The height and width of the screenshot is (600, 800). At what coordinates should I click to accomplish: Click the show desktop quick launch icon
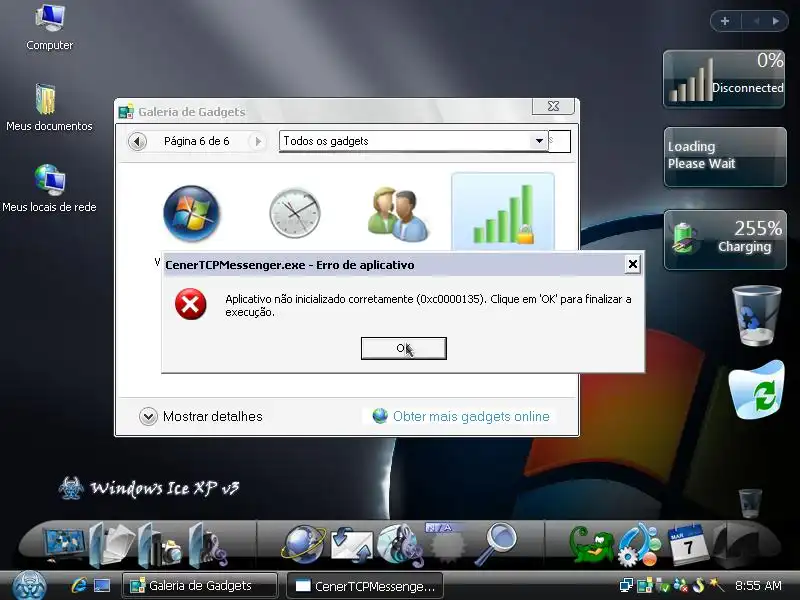coord(102,586)
